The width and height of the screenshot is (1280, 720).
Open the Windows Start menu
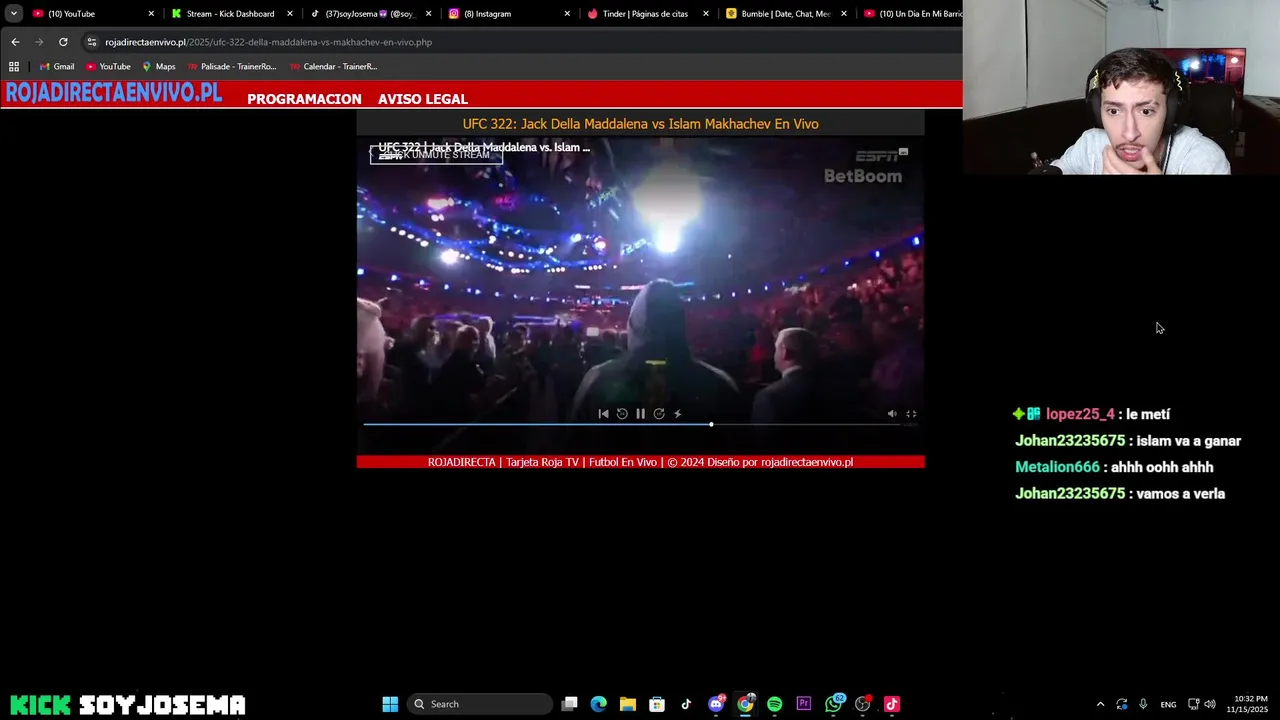(390, 704)
